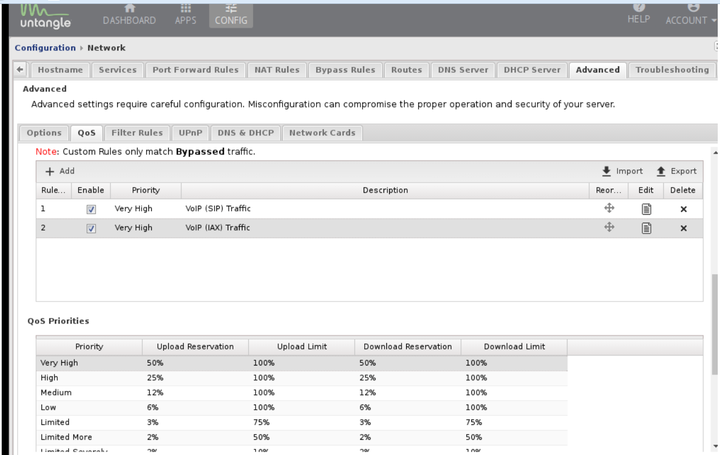Open the Dashboard home icon

point(129,8)
